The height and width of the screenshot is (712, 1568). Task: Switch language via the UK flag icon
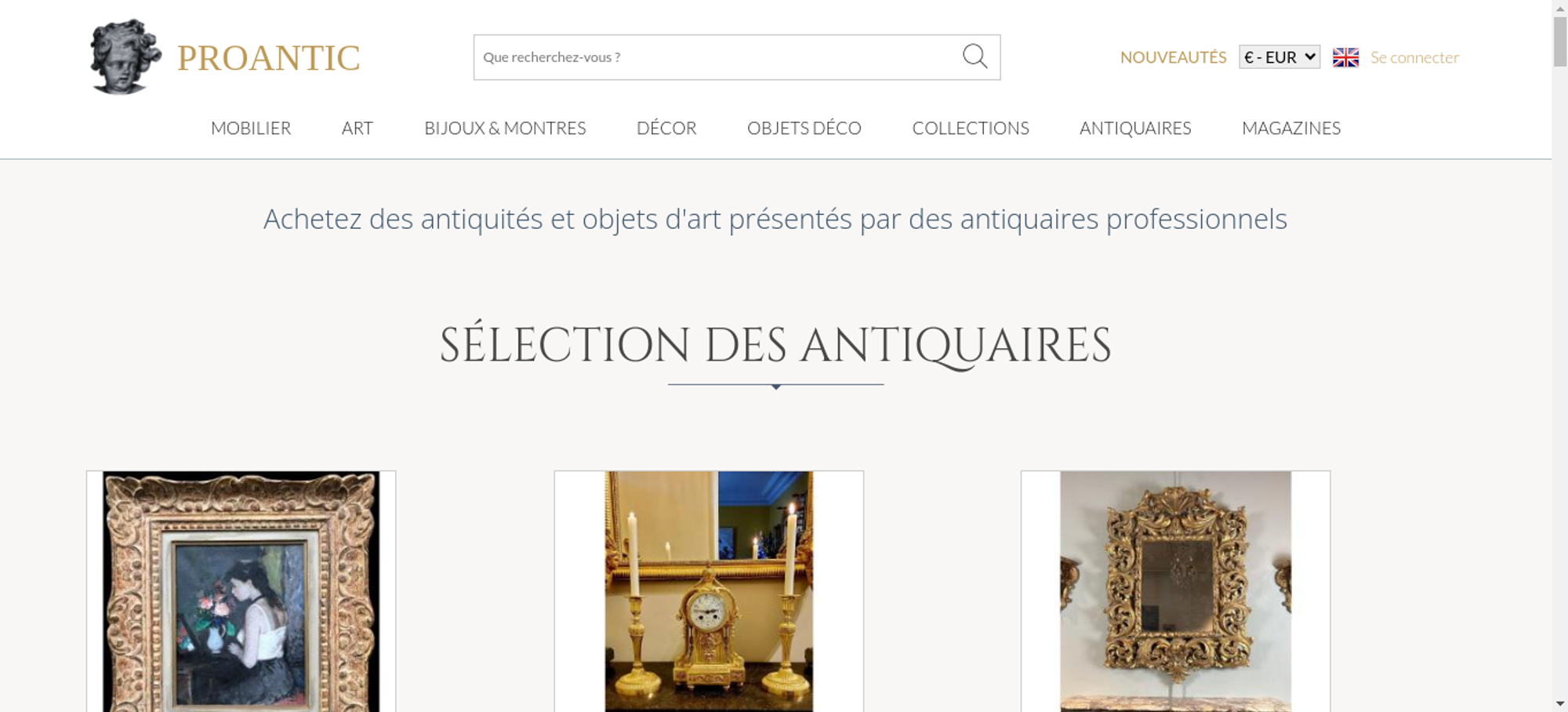coord(1345,57)
